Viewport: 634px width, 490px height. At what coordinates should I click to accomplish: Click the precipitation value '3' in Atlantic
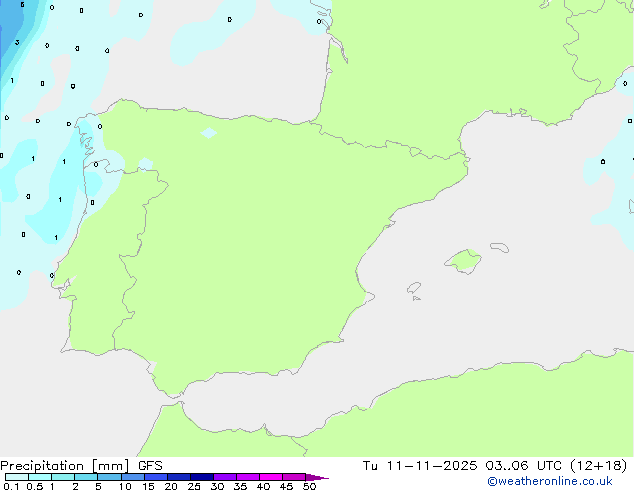coord(17,42)
